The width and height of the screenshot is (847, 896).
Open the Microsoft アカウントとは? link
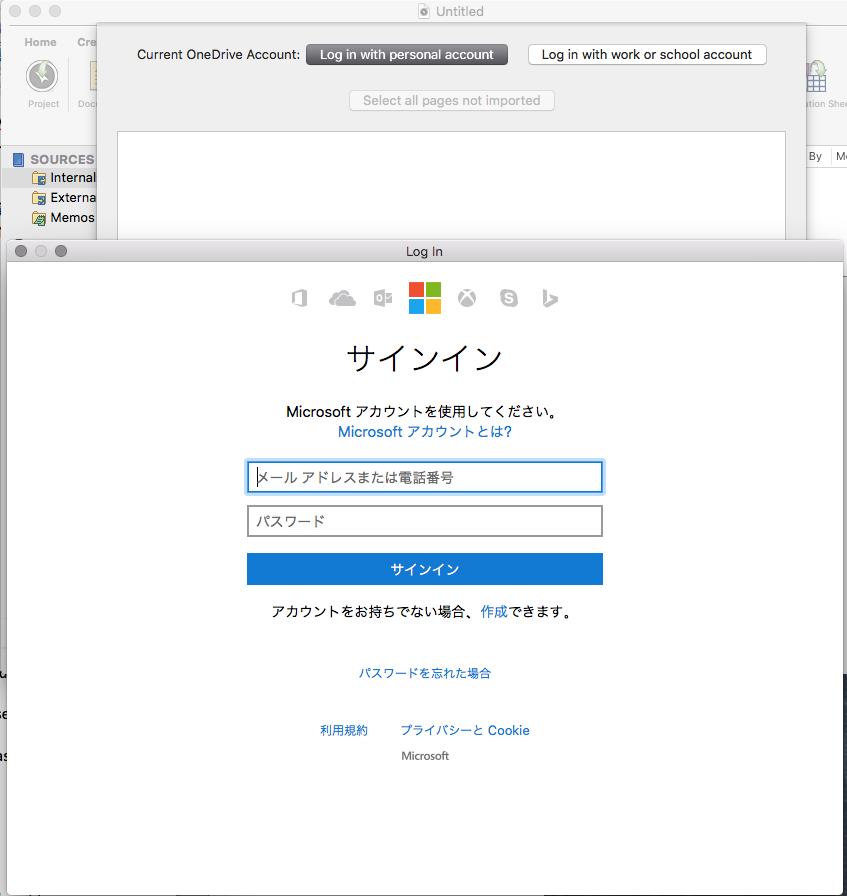point(425,432)
